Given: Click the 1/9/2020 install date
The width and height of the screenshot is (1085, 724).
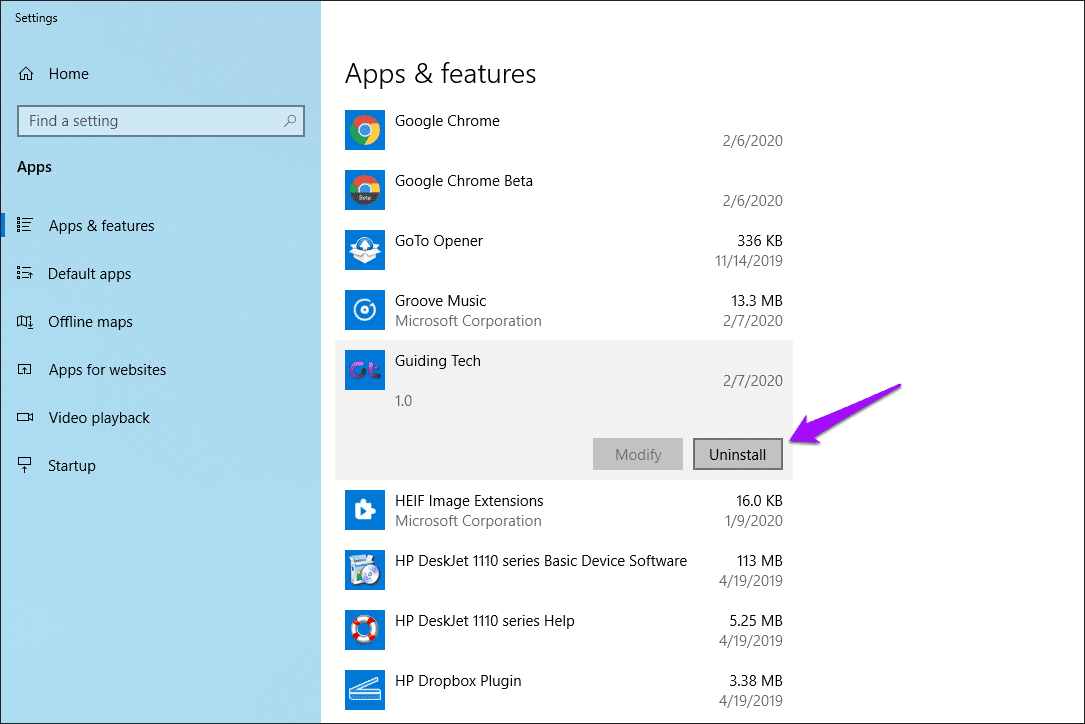Looking at the screenshot, I should (x=754, y=521).
